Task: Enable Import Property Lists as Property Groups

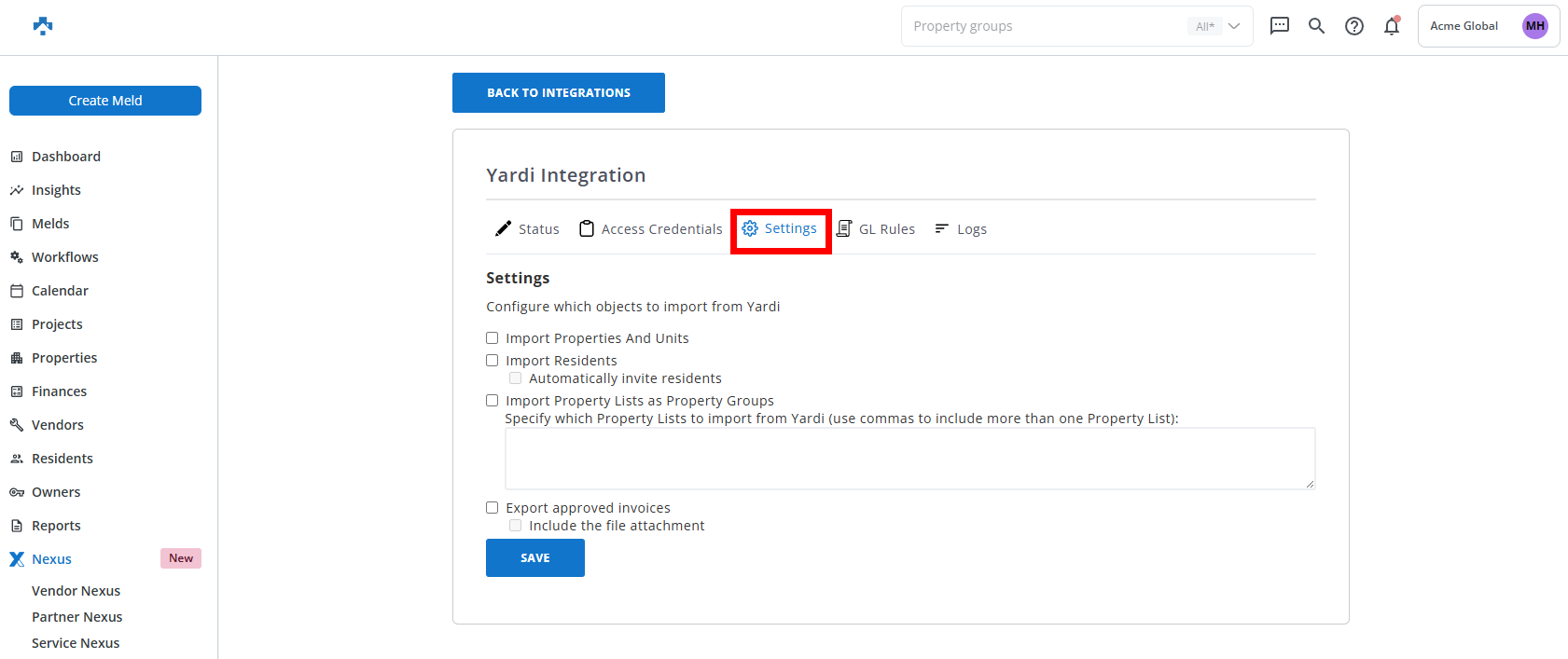Action: click(x=493, y=401)
